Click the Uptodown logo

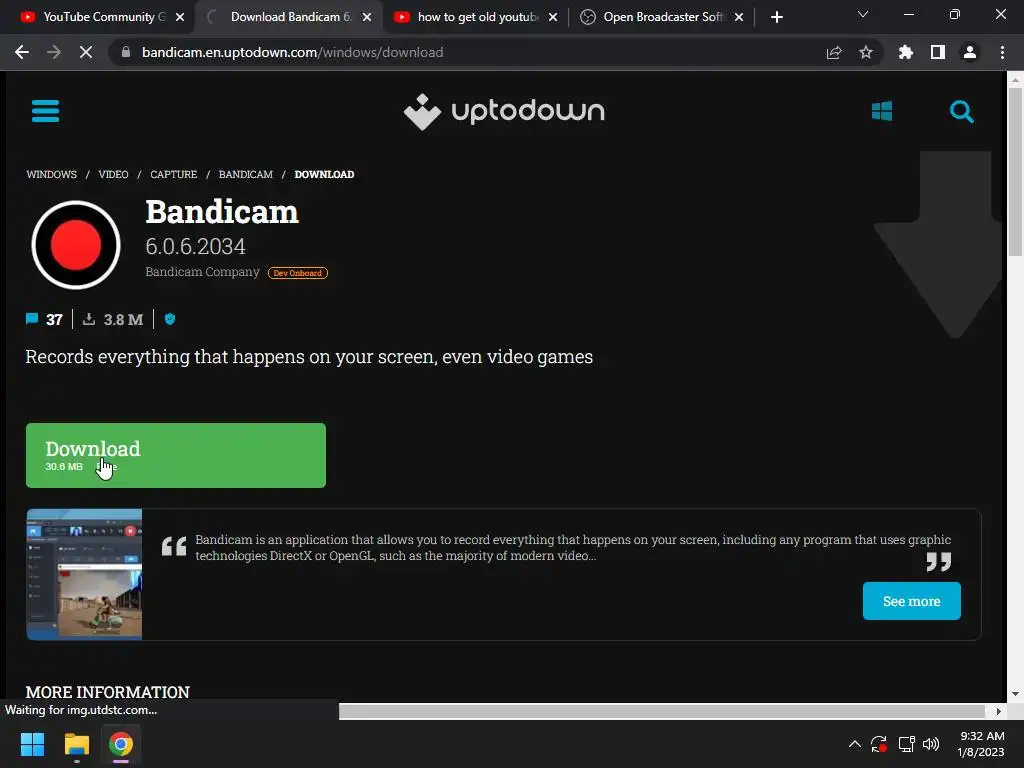point(504,112)
